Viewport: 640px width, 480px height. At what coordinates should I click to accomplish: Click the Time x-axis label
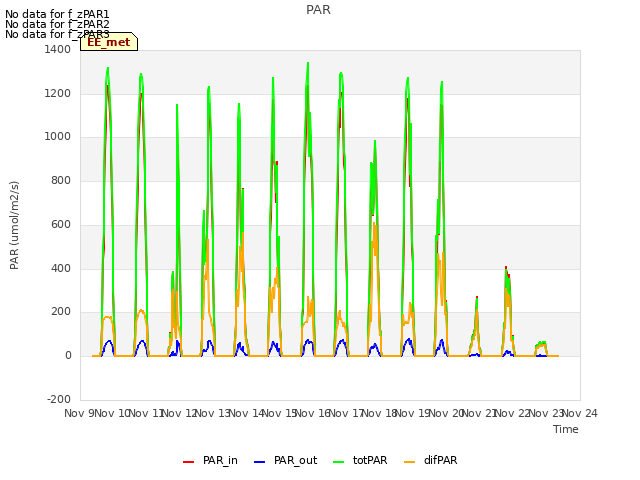click(566, 429)
